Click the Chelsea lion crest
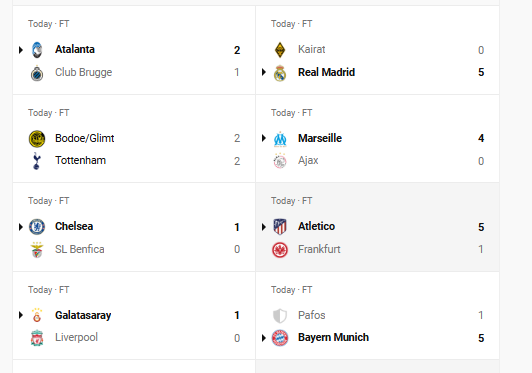Image resolution: width=532 pixels, height=373 pixels. 37,227
